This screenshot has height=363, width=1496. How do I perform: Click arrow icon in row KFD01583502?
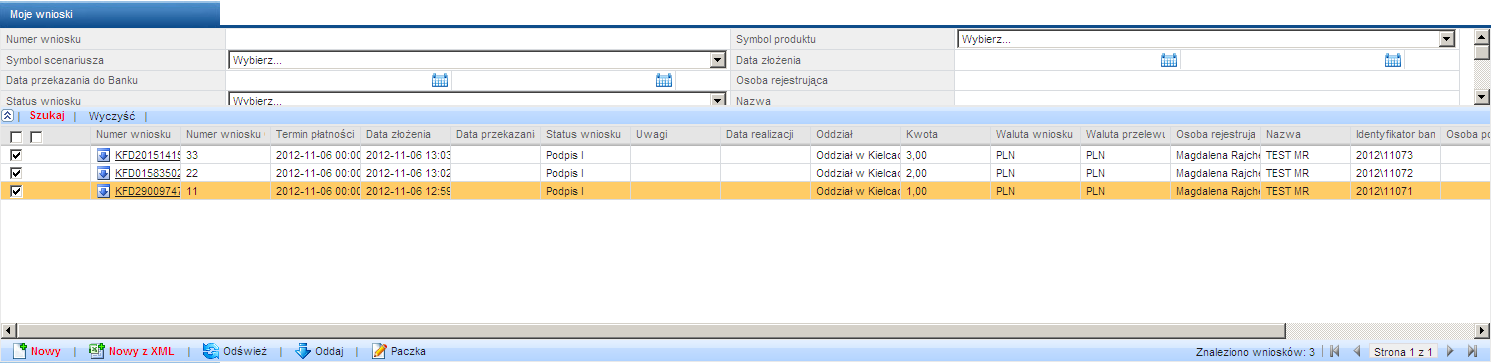[x=104, y=173]
